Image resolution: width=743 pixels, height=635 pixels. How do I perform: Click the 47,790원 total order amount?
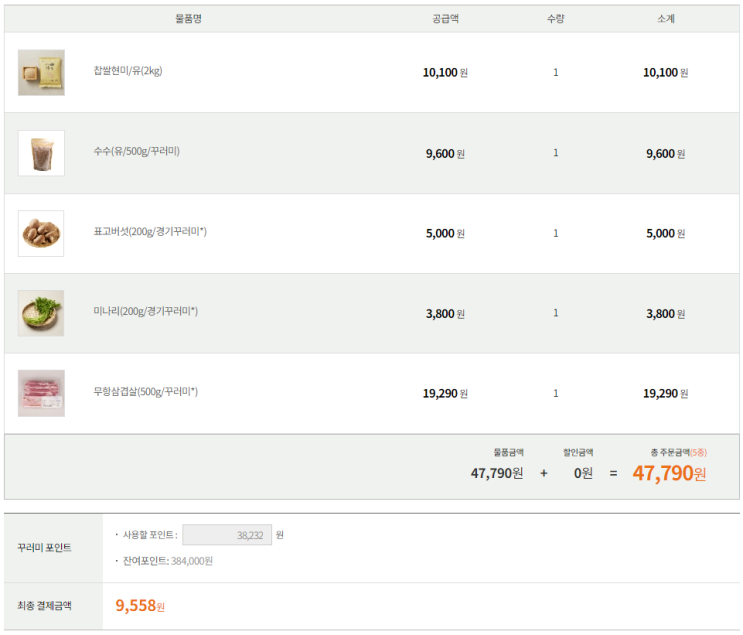pyautogui.click(x=669, y=473)
